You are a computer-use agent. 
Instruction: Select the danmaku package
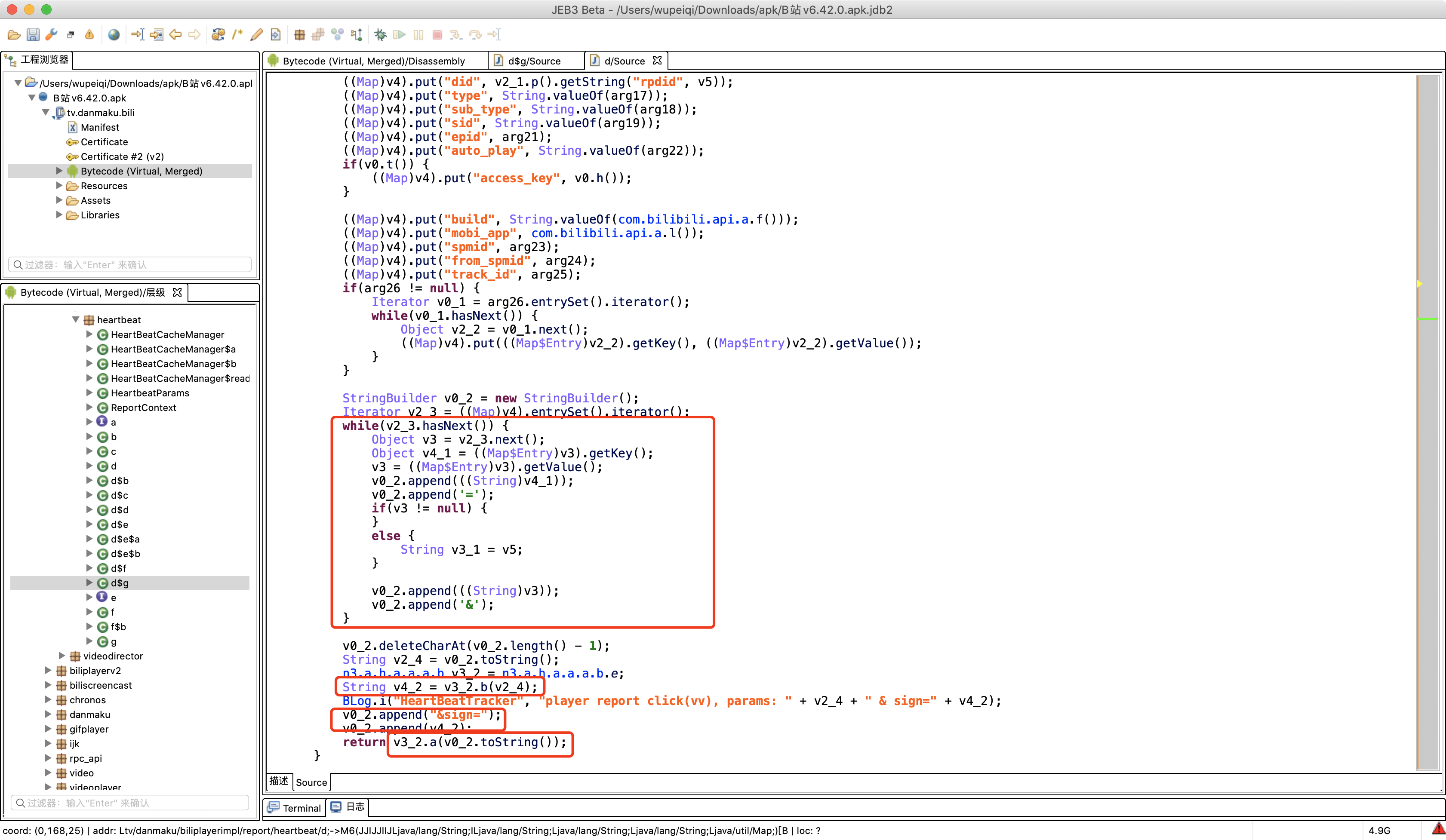tap(89, 714)
